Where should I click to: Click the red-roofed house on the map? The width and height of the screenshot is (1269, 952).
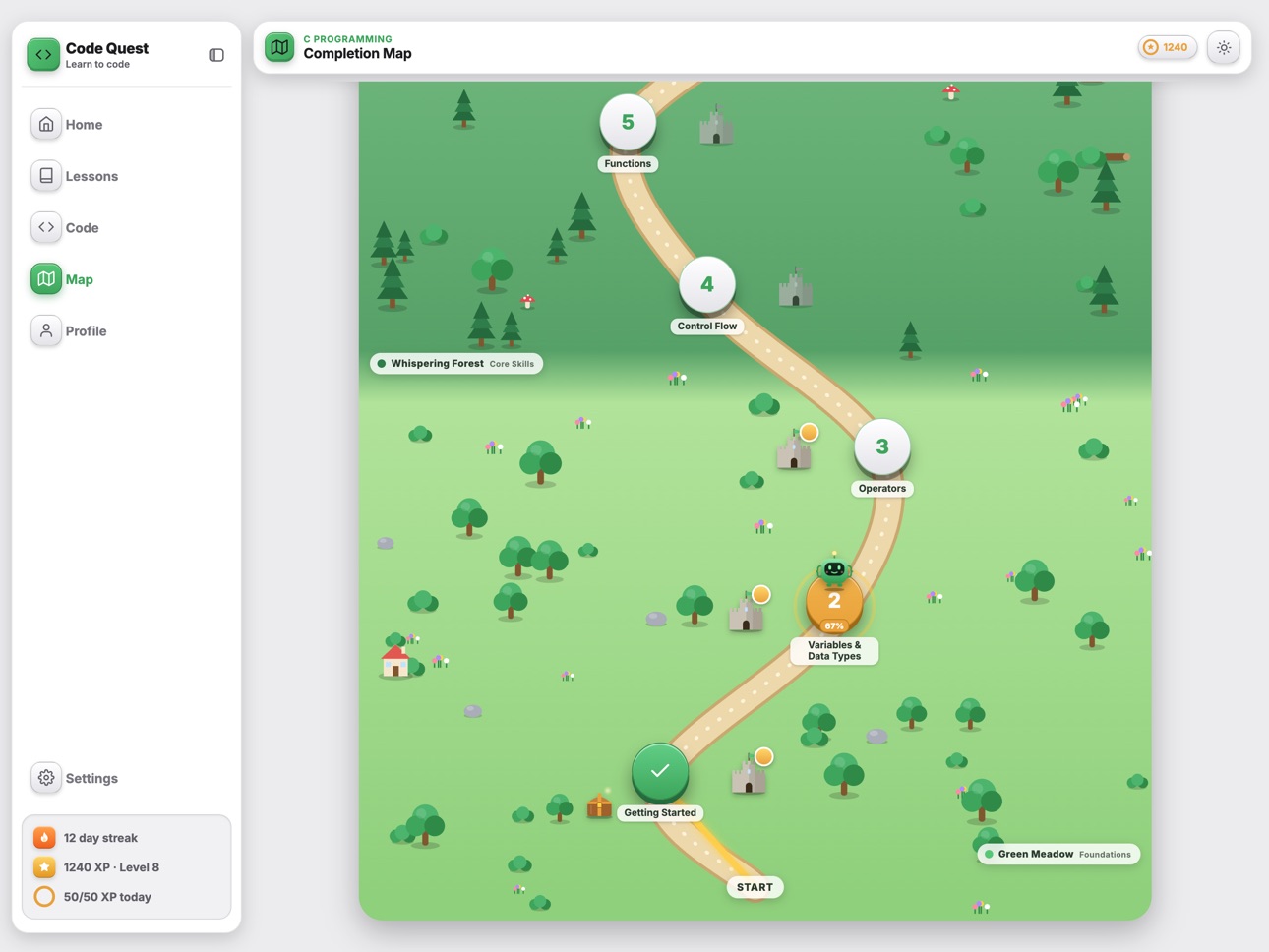click(395, 661)
